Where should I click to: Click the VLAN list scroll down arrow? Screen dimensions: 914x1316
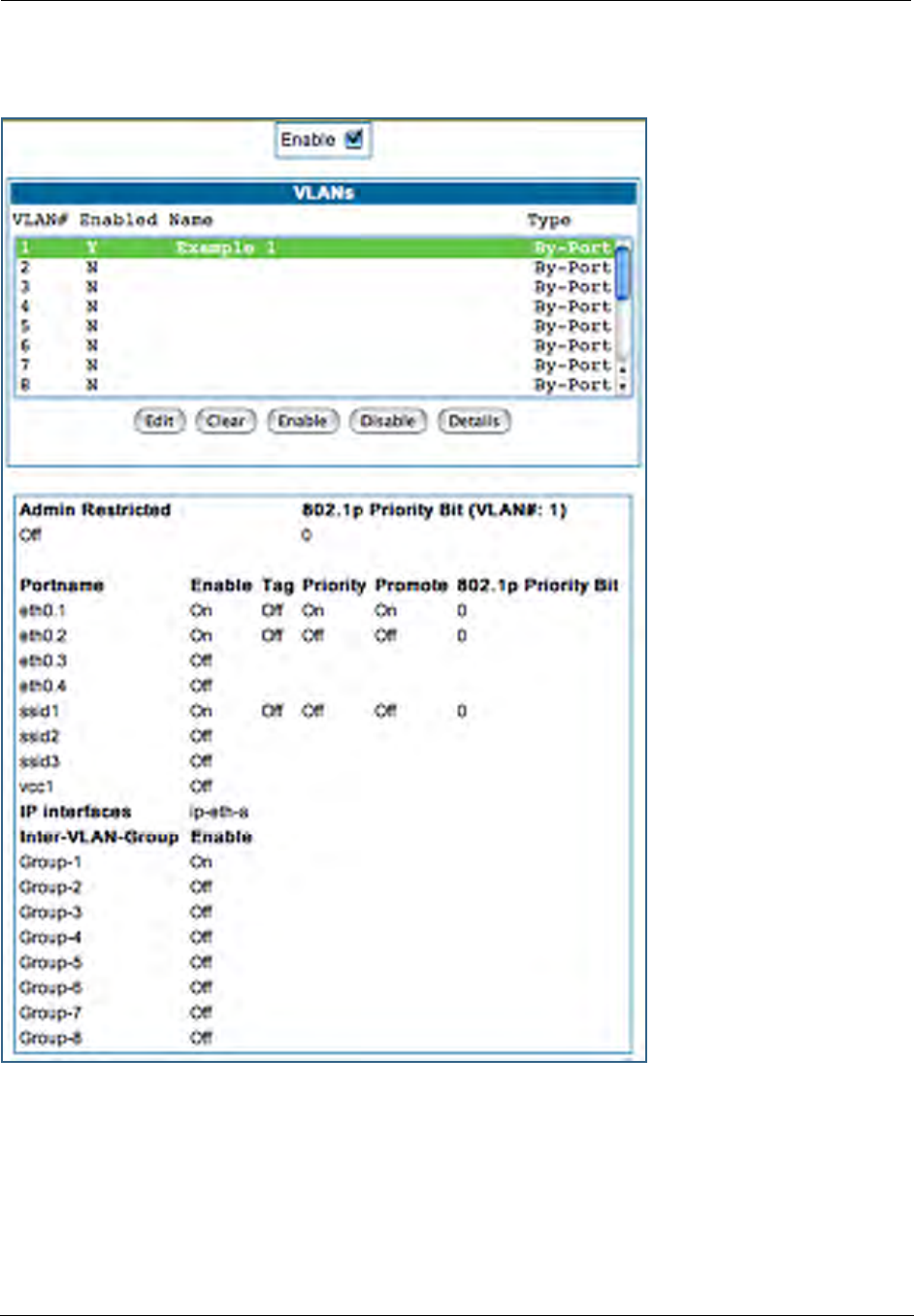624,387
